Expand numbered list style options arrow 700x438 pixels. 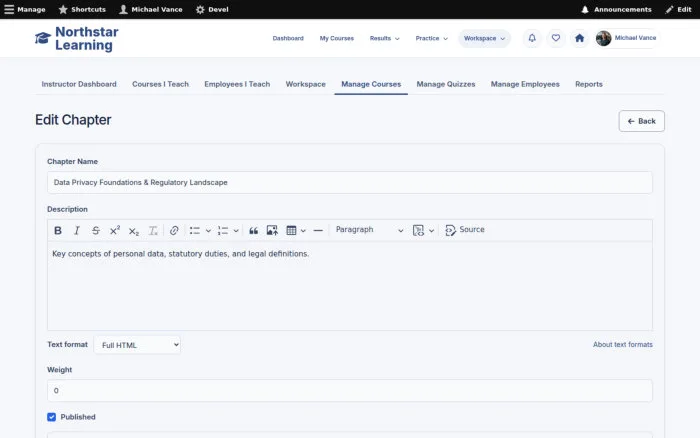coord(236,231)
